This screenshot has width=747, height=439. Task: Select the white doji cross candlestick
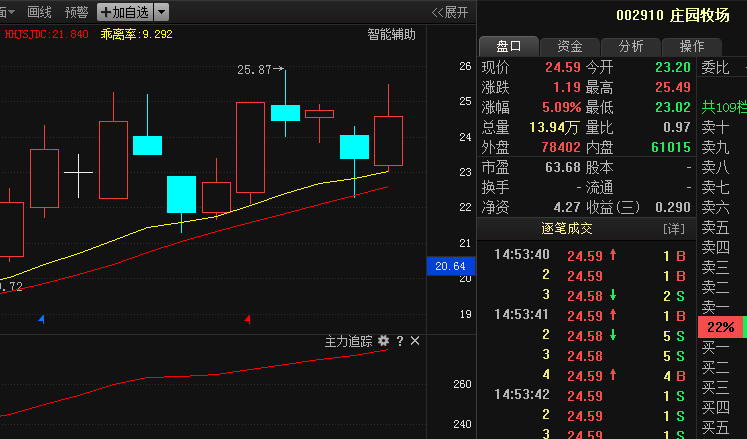pos(79,175)
